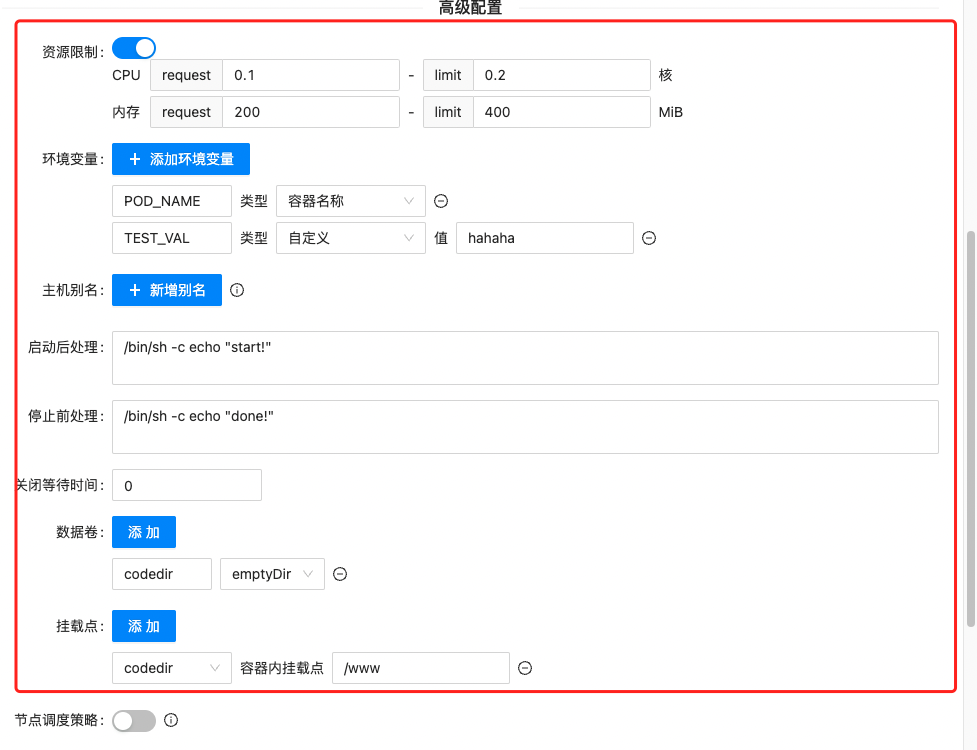This screenshot has width=977, height=750.
Task: Open the codedir mount volume dropdown
Action: tap(172, 668)
